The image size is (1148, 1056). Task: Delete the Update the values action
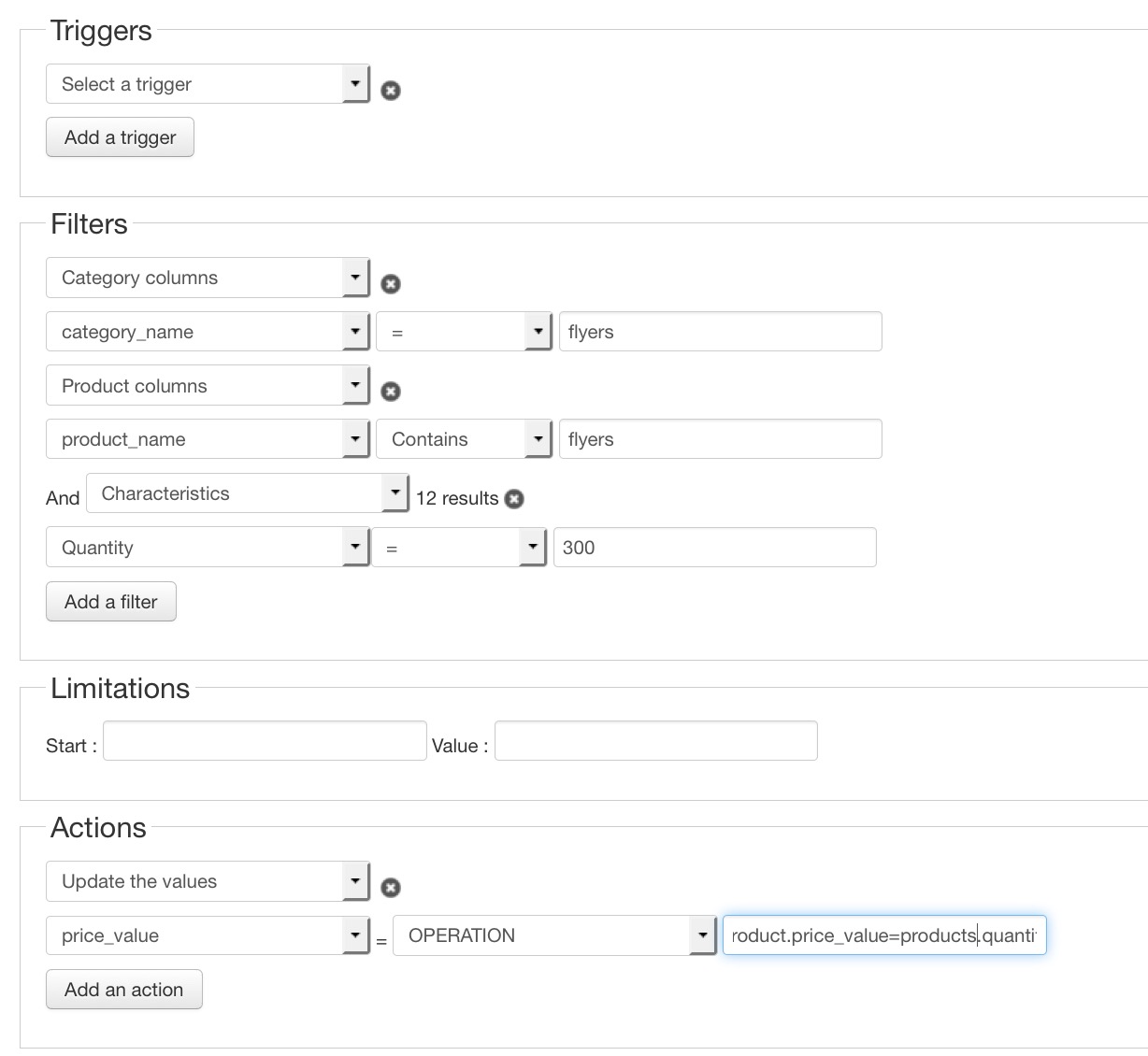point(391,888)
